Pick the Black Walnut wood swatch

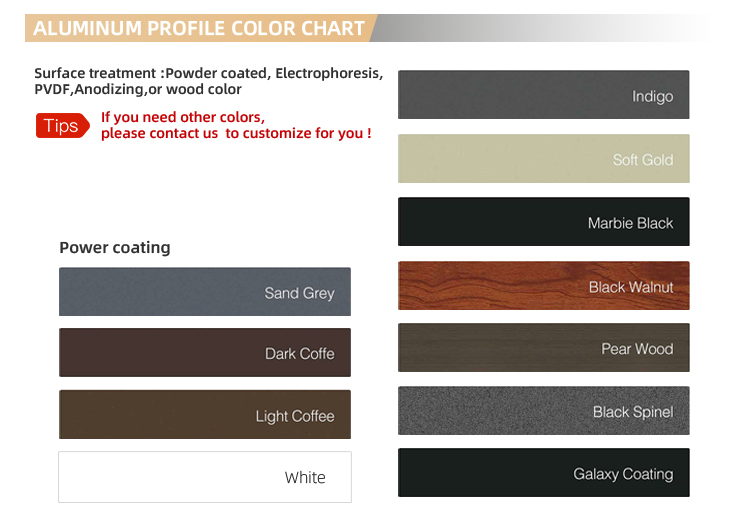(543, 285)
